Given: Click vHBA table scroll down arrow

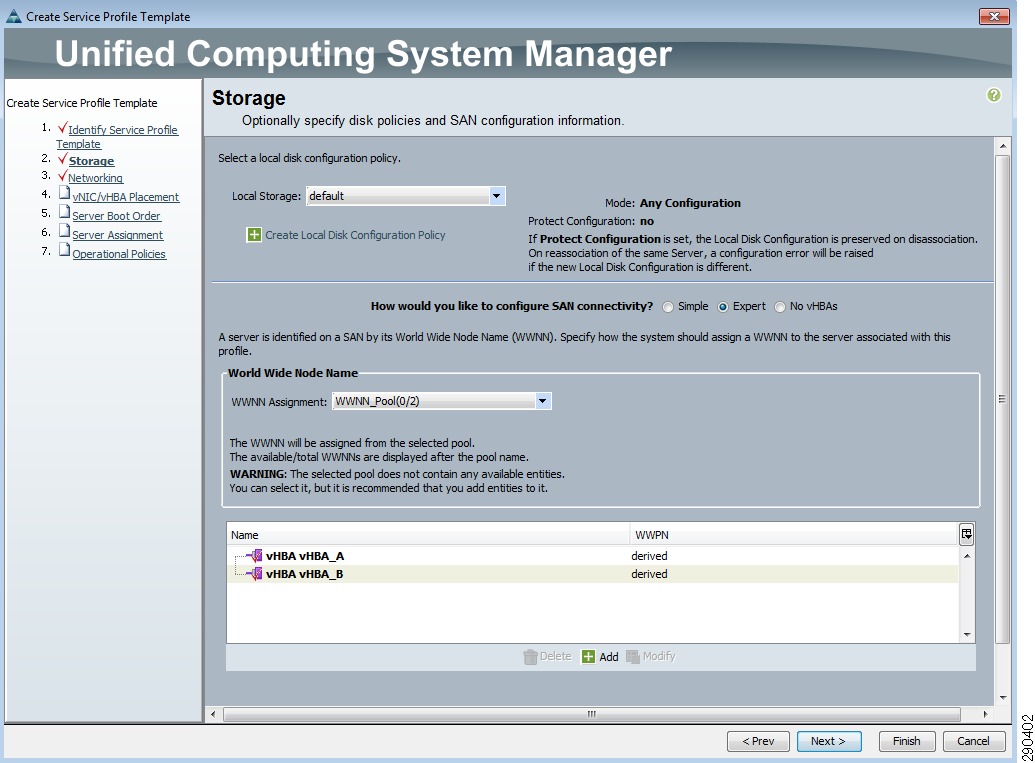Looking at the screenshot, I should pyautogui.click(x=967, y=634).
